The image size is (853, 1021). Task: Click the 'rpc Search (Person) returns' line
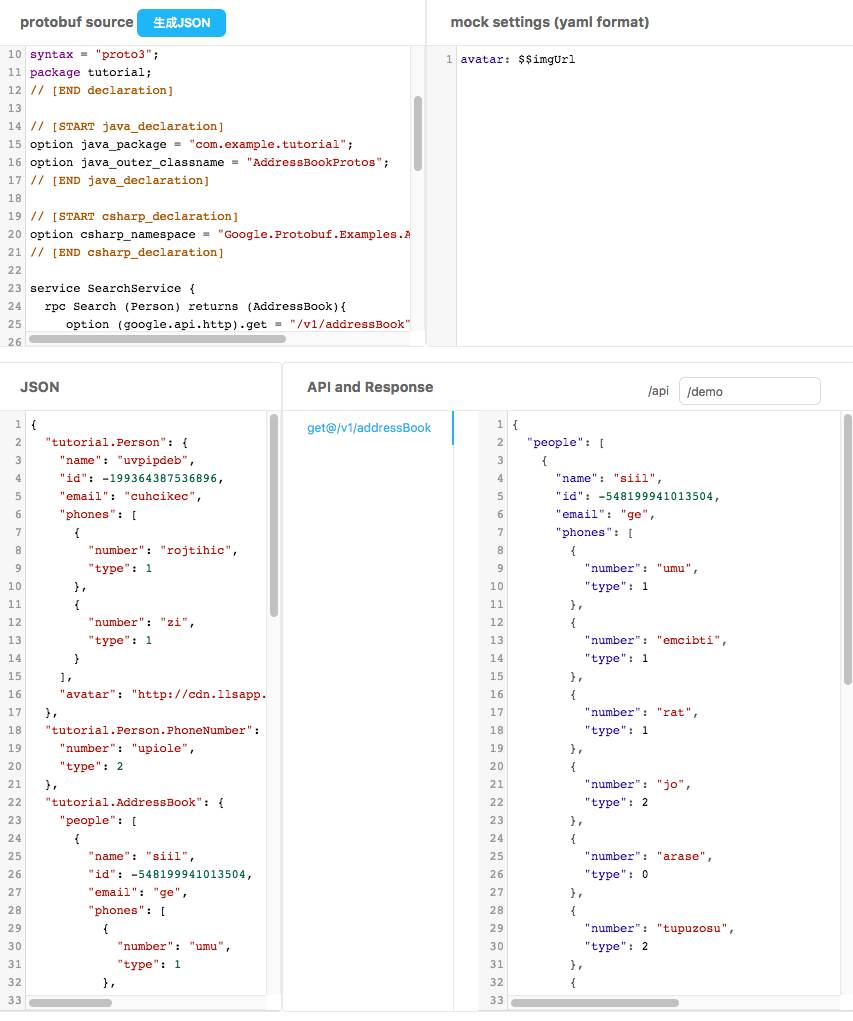[195, 306]
